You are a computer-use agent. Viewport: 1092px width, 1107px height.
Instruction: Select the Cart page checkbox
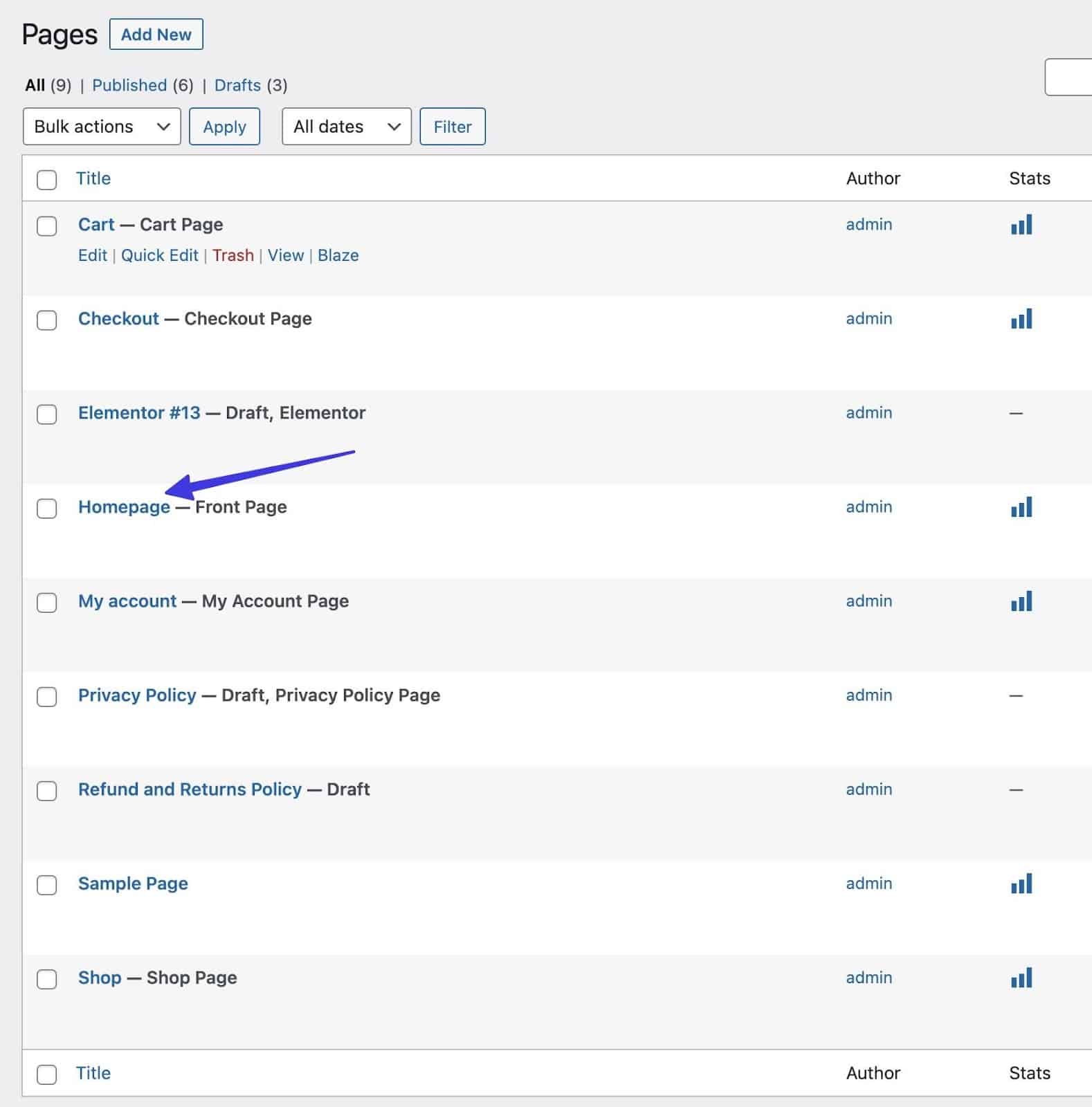click(46, 226)
